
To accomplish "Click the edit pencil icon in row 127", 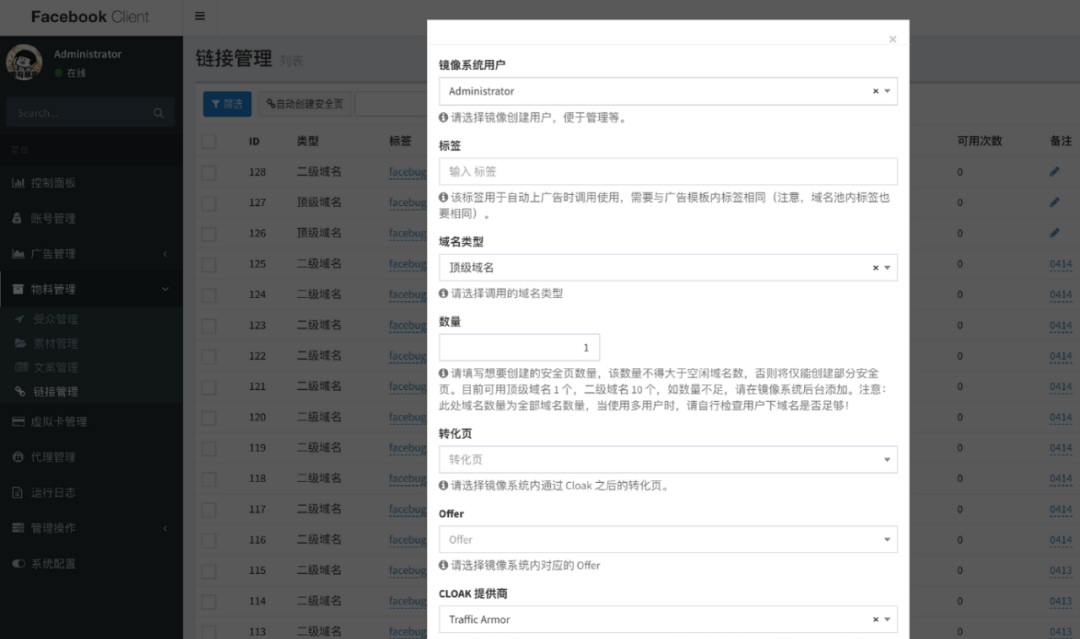I will point(1055,202).
